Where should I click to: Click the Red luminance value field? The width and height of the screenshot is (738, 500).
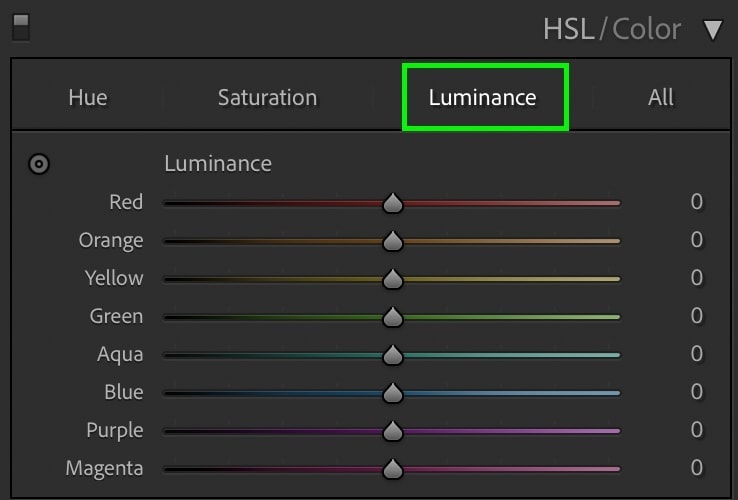pyautogui.click(x=697, y=202)
